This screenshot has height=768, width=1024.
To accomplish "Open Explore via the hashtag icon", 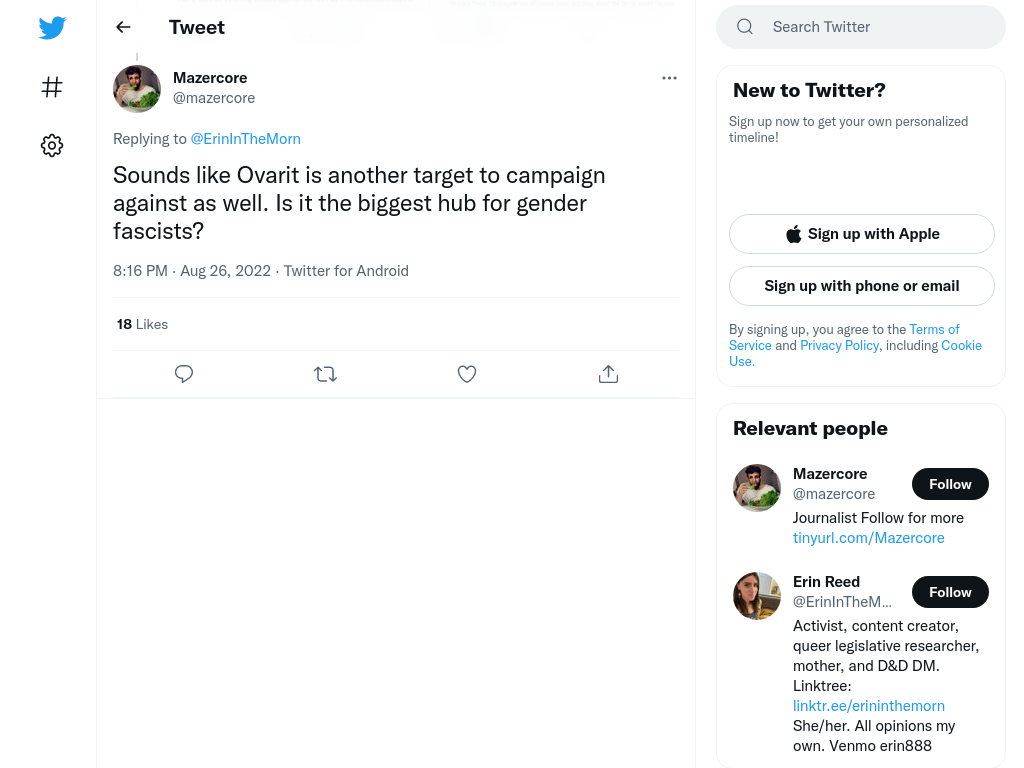I will click(52, 87).
